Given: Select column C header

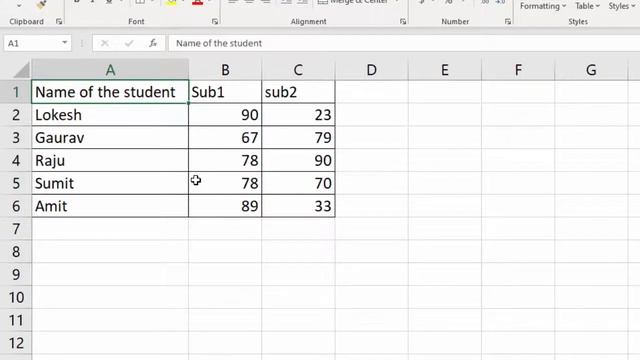Looking at the screenshot, I should [x=298, y=70].
